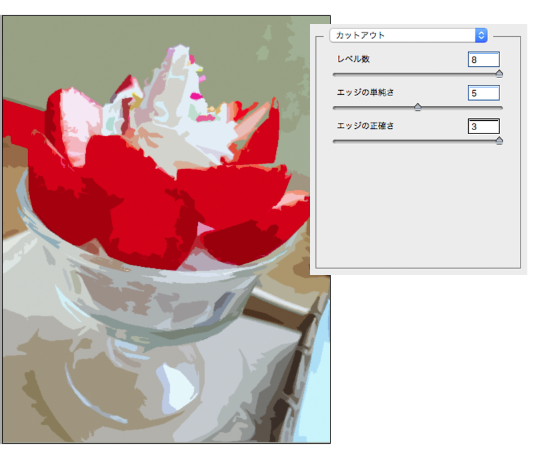Image resolution: width=538 pixels, height=457 pixels.
Task: Click the empty area of the filter options panel
Action: coord(418,206)
